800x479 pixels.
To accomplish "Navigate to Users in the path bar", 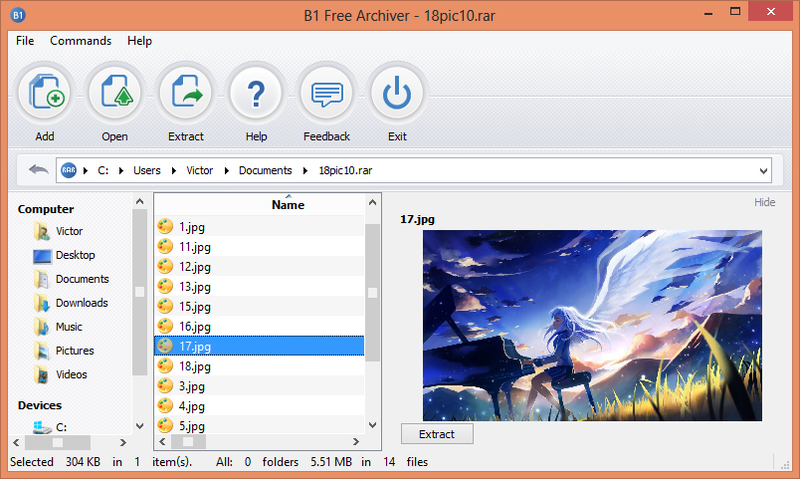I will [x=147, y=170].
